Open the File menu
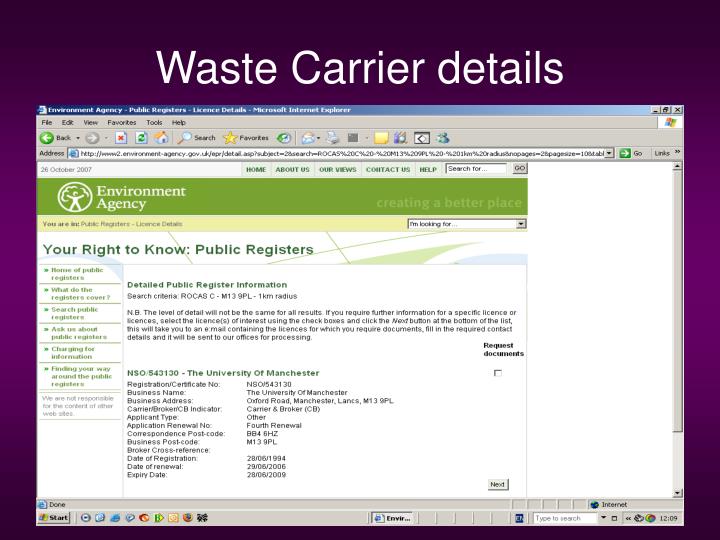Viewport: 720px width, 540px height. pos(46,123)
